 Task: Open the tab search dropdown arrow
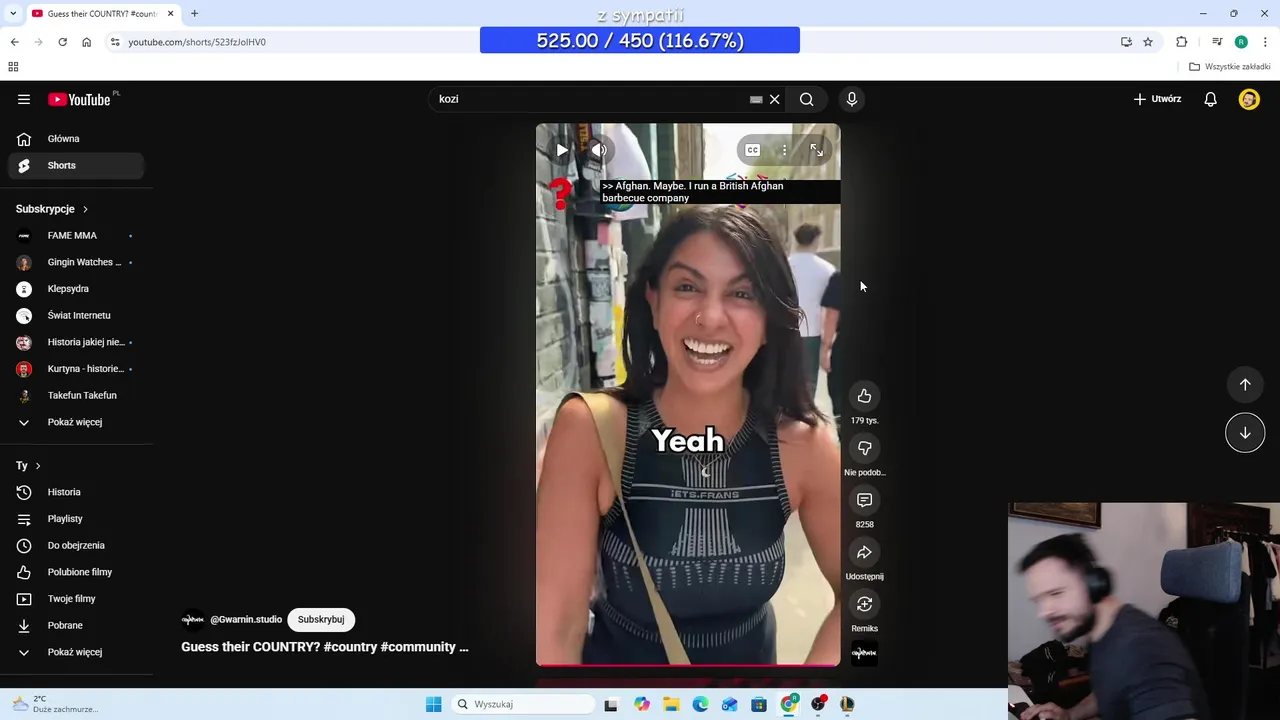(13, 14)
